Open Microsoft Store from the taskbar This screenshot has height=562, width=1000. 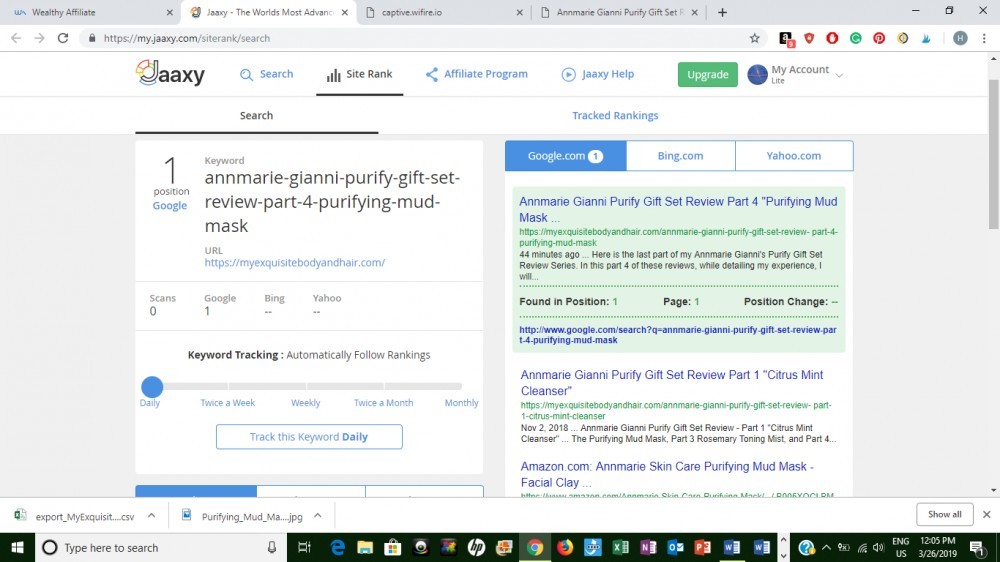(x=392, y=547)
